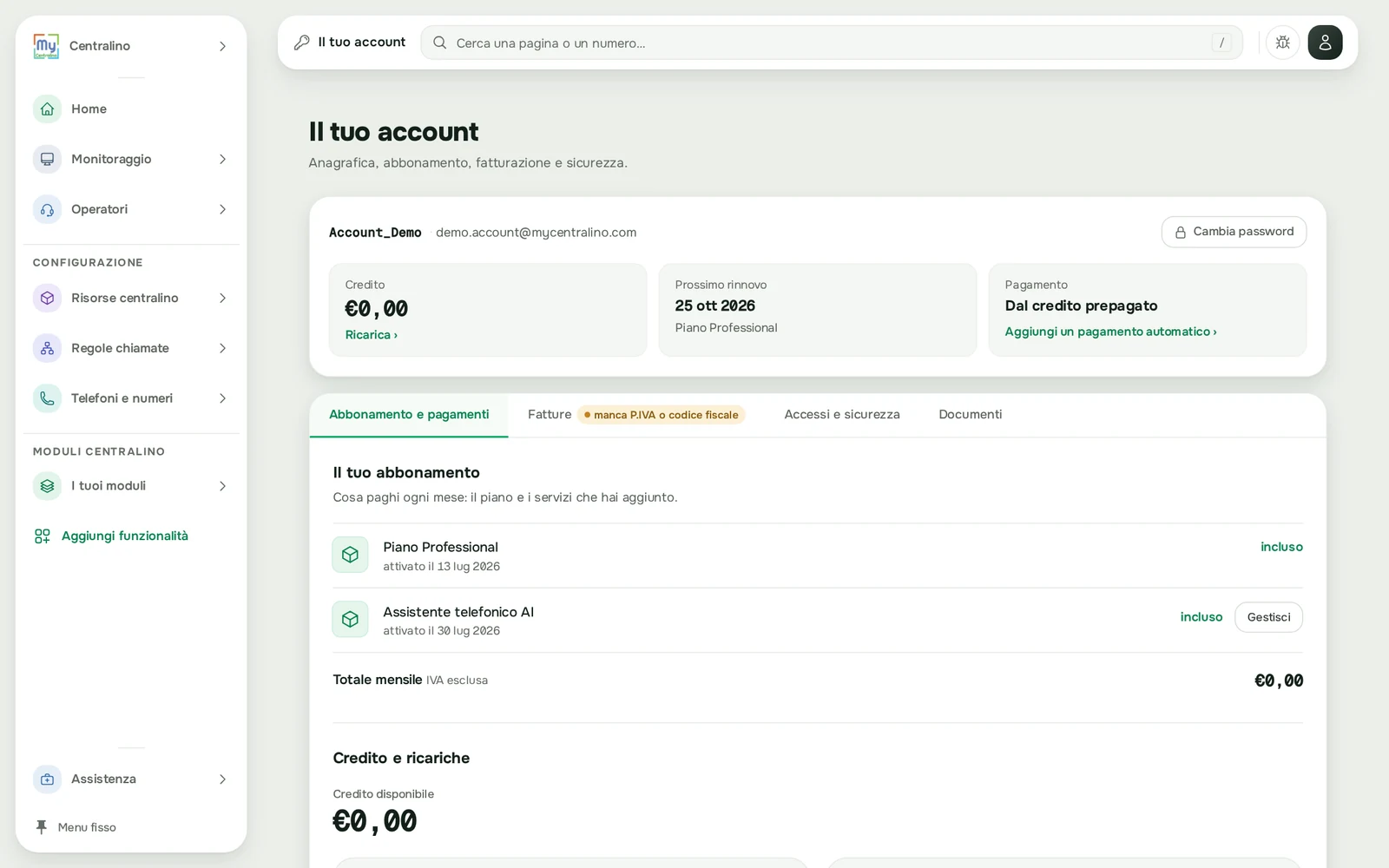Click the Assistente telefonico AI package icon
The height and width of the screenshot is (868, 1389).
pyautogui.click(x=350, y=619)
